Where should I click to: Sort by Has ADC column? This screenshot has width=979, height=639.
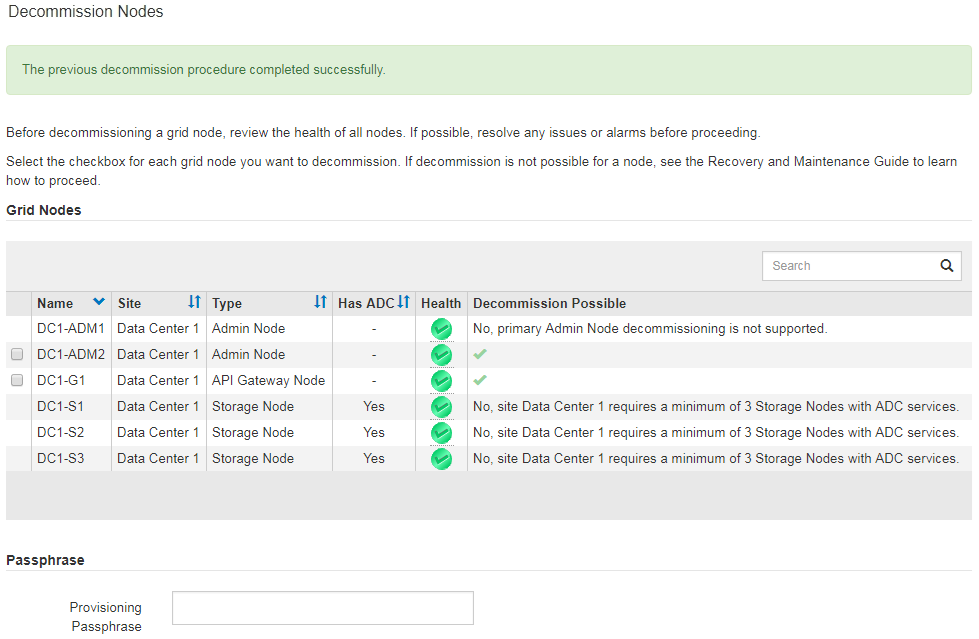point(403,302)
